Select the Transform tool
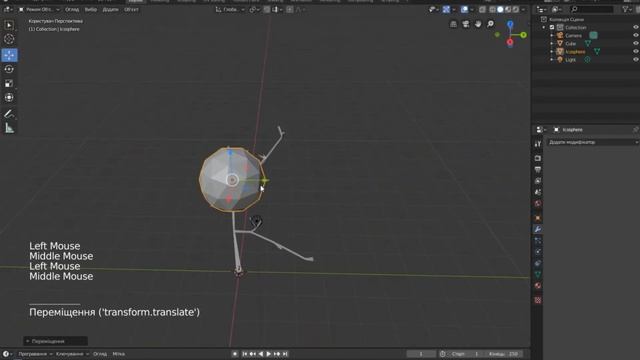 pos(9,98)
